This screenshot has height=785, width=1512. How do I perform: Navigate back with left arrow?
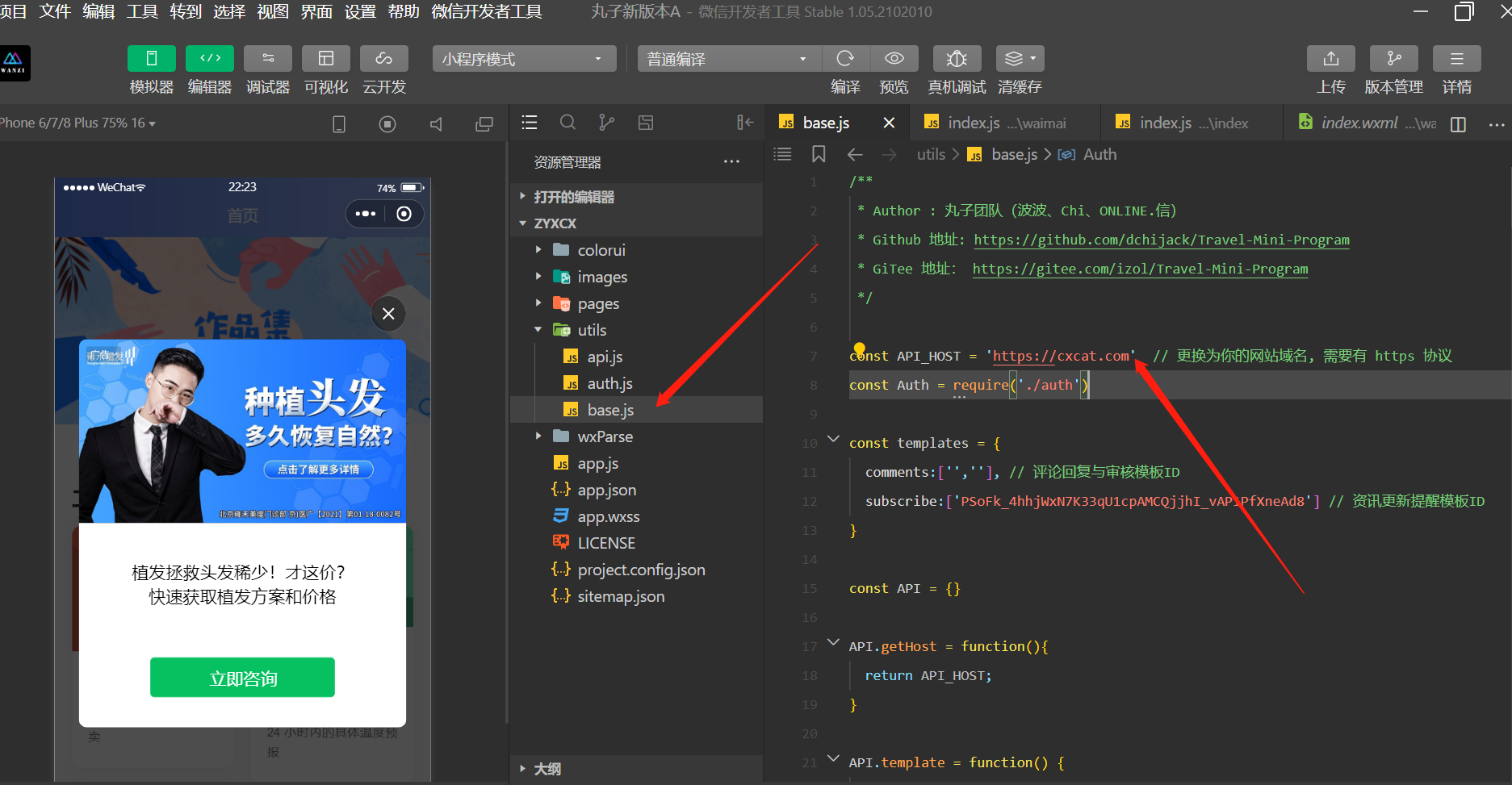[856, 154]
